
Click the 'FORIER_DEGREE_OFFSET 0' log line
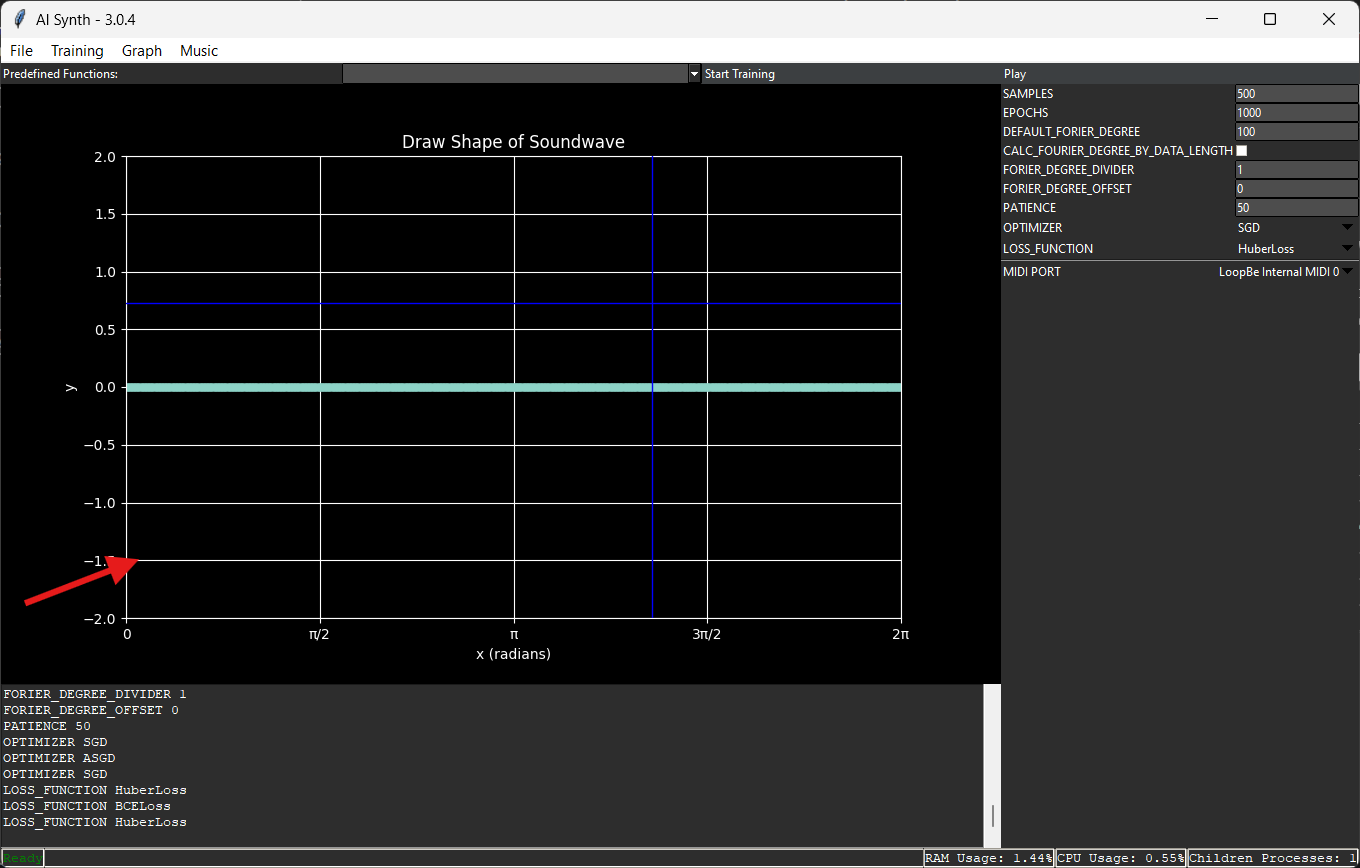pos(91,710)
